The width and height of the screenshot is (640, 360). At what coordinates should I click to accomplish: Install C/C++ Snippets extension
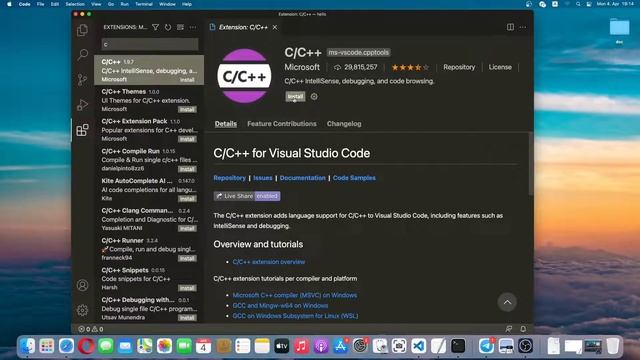(x=187, y=288)
